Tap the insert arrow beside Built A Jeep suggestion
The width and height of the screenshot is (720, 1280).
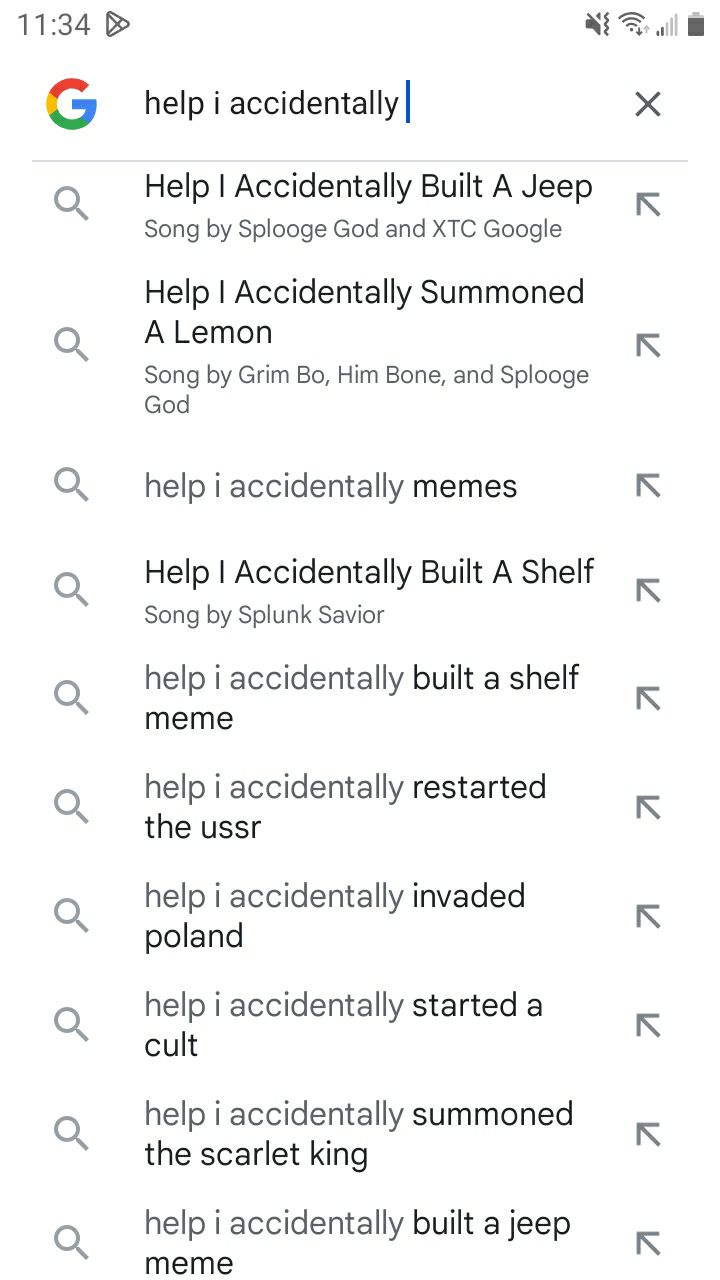click(x=649, y=203)
